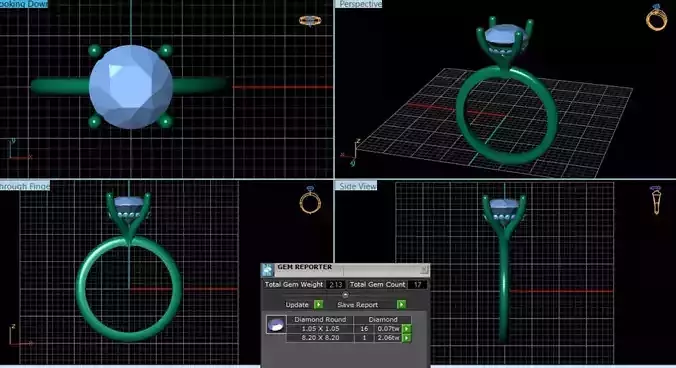
Task: Click the Through Finger viewport label
Action: coord(25,186)
